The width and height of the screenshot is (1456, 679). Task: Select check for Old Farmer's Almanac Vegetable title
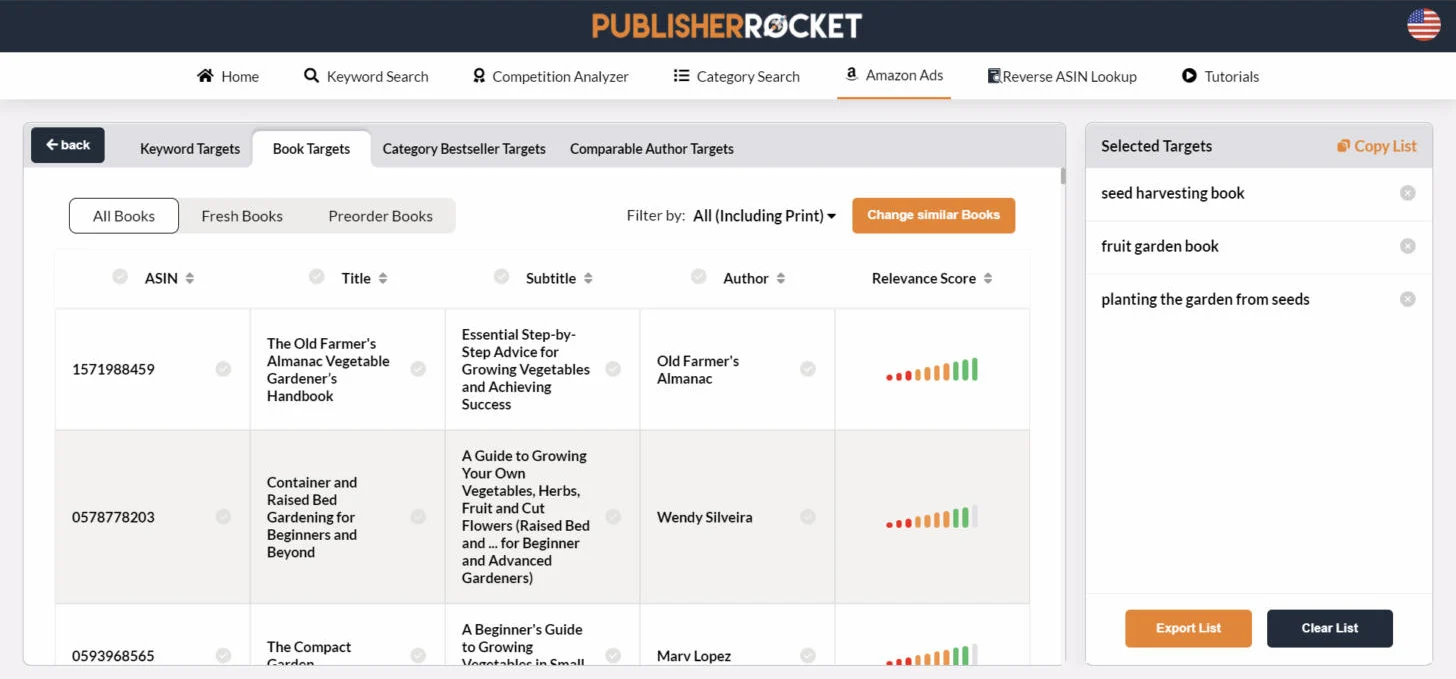(418, 369)
